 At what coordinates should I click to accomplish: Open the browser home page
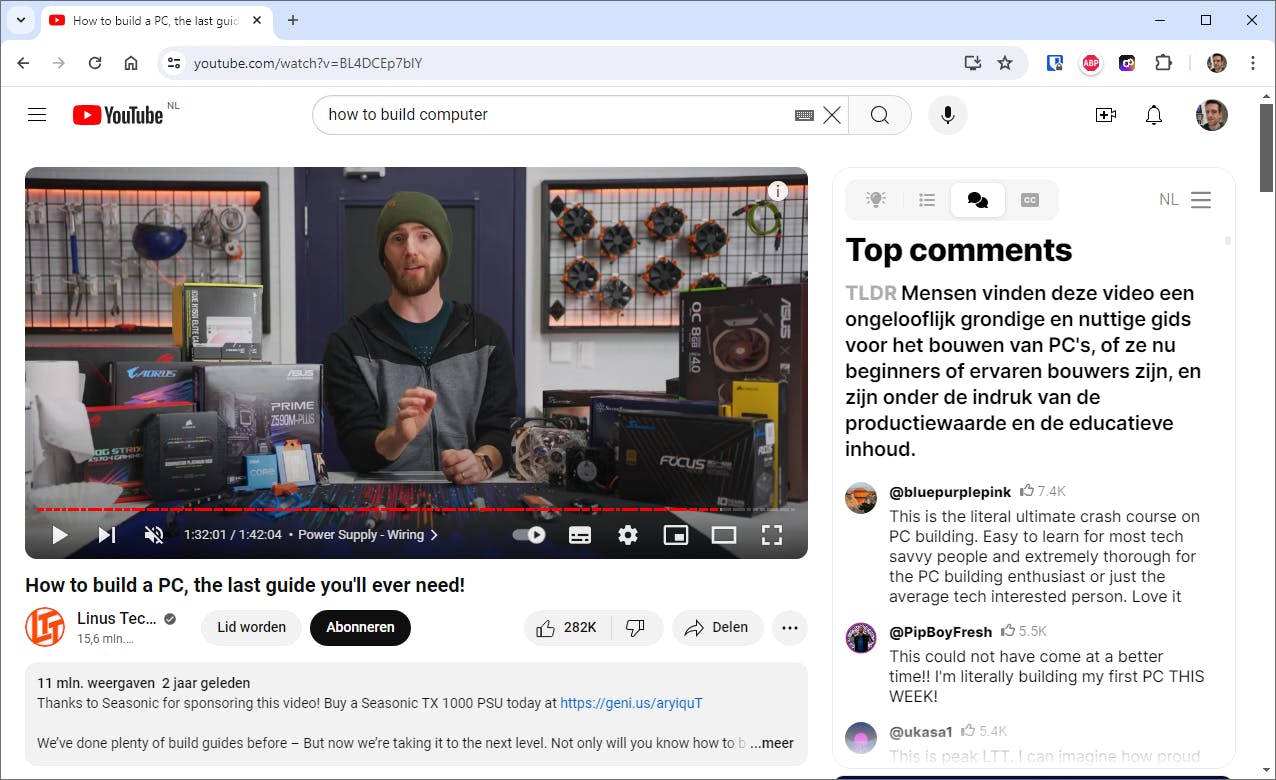(131, 63)
